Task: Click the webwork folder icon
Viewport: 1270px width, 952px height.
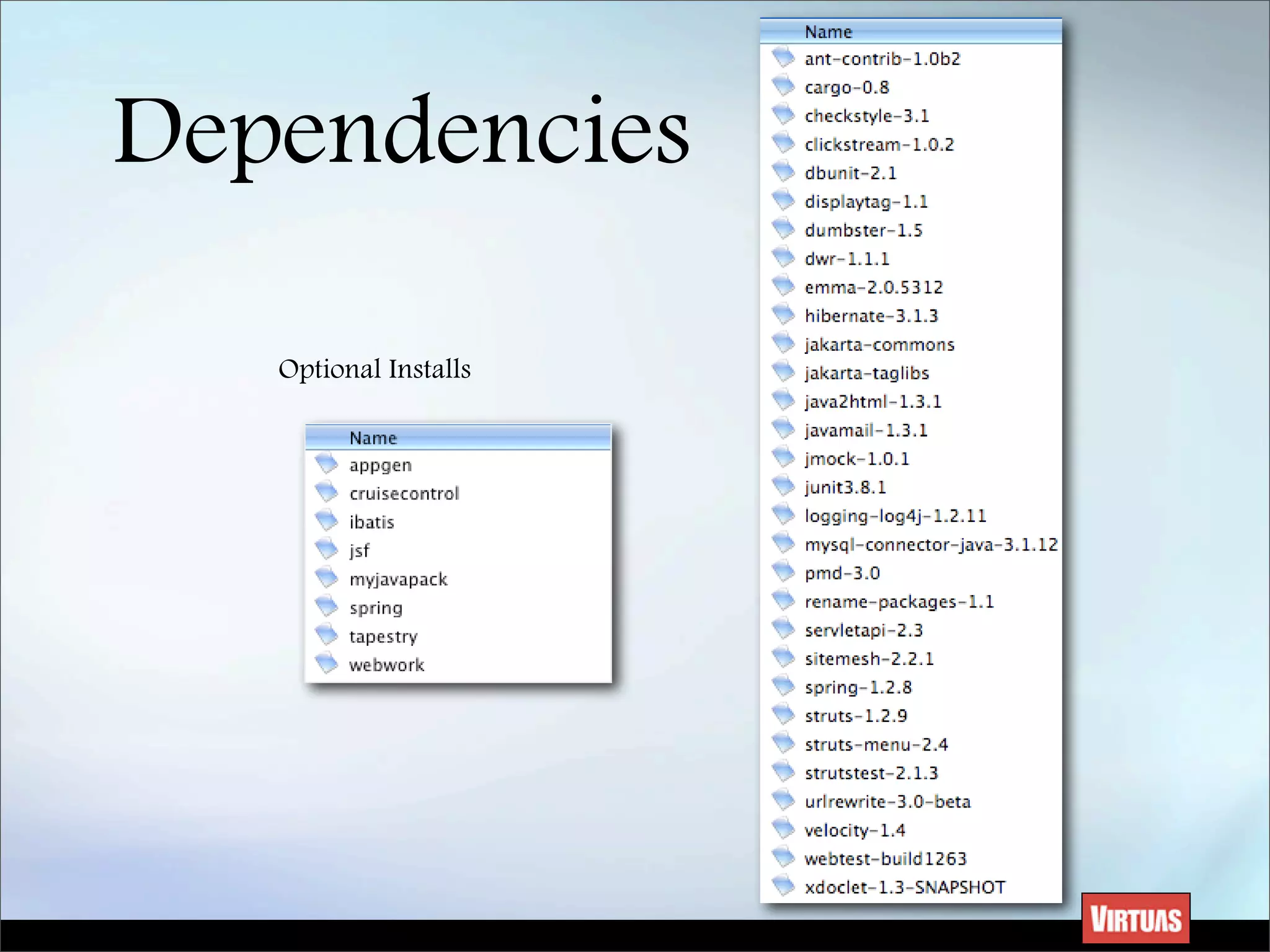Action: (x=326, y=664)
